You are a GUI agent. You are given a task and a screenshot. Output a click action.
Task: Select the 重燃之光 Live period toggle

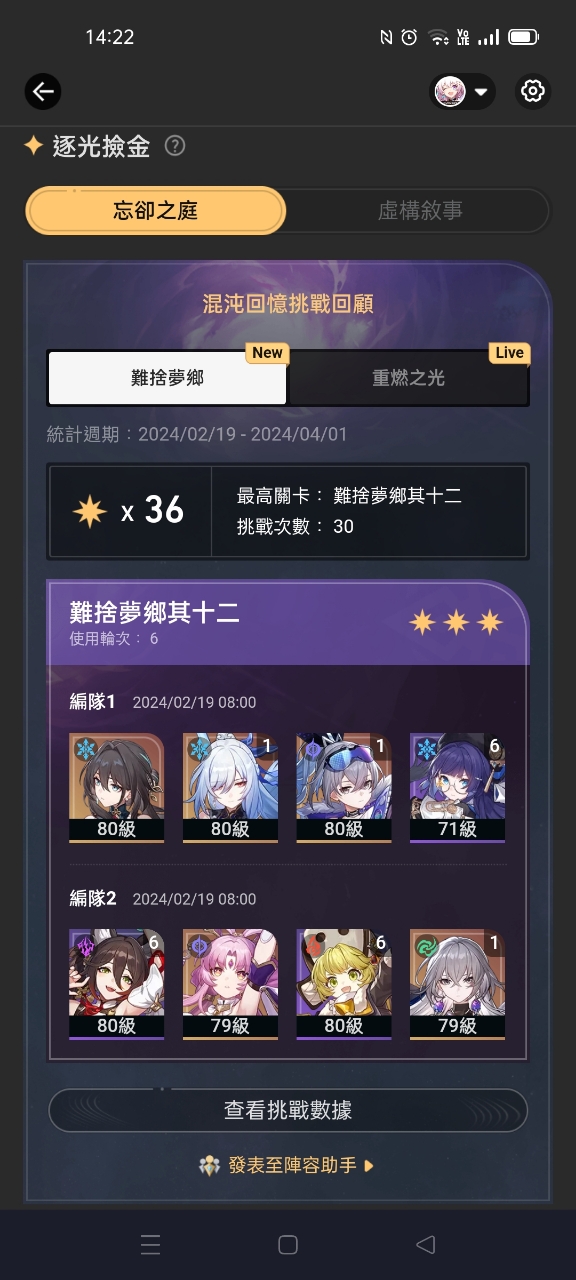pos(408,378)
